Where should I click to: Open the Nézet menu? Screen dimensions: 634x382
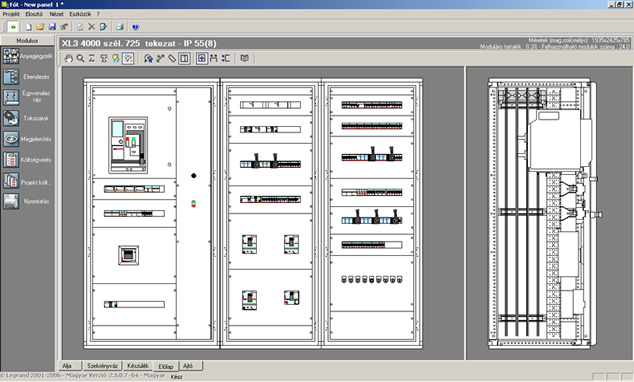(x=57, y=14)
